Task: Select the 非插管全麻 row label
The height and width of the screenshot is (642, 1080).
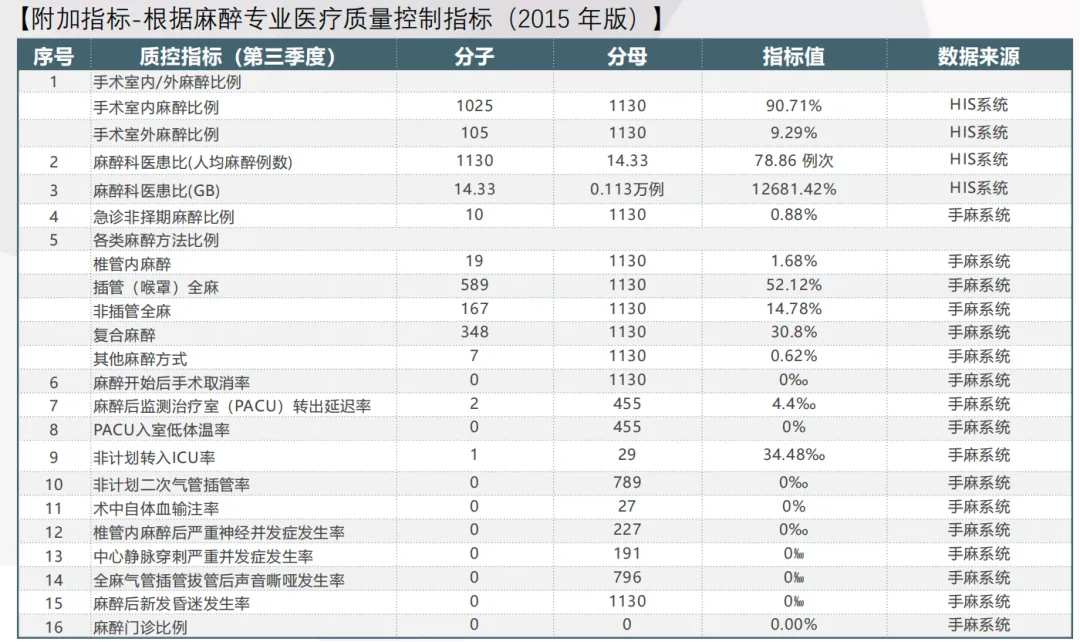Action: pyautogui.click(x=132, y=311)
